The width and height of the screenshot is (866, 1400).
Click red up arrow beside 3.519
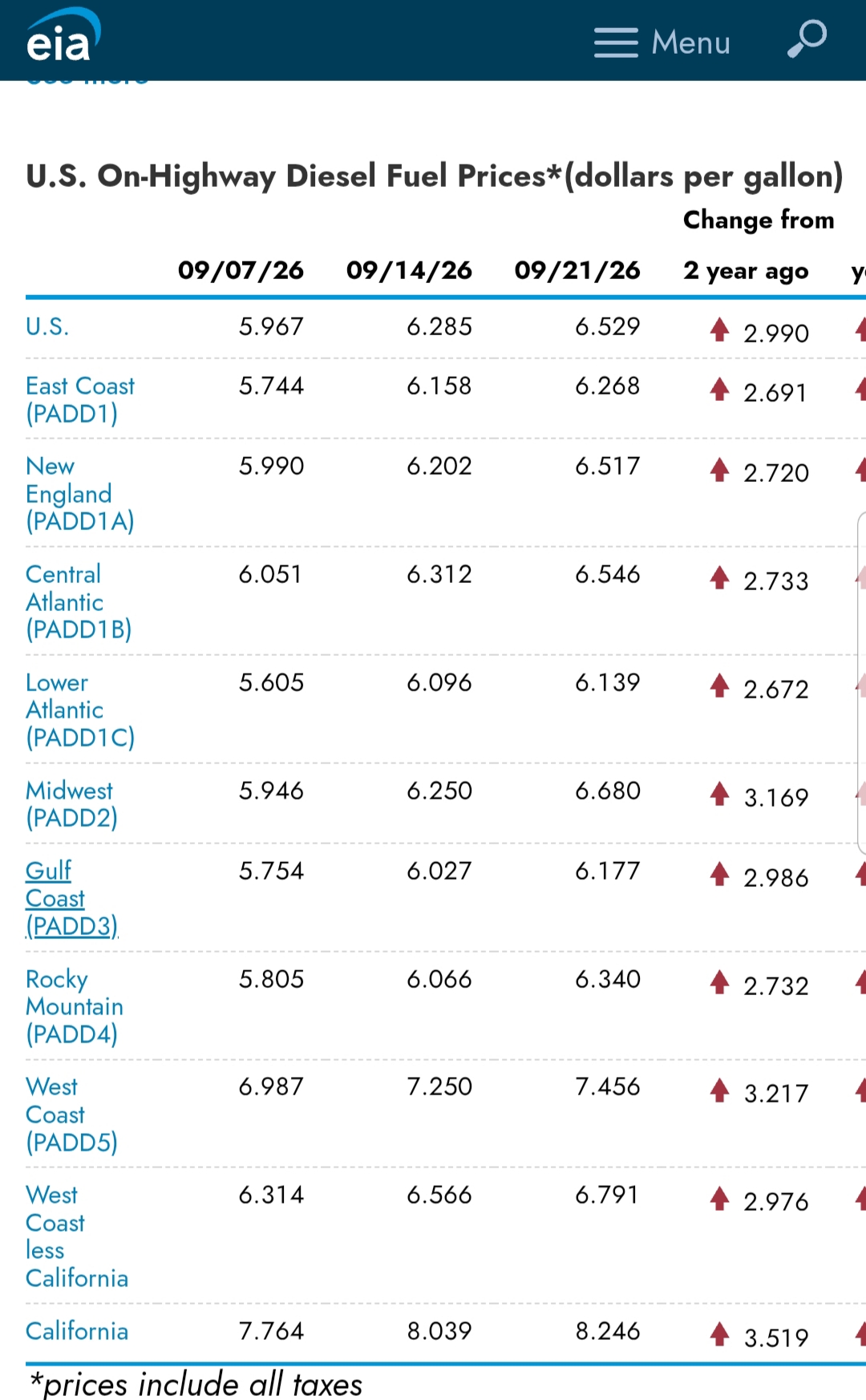719,1333
